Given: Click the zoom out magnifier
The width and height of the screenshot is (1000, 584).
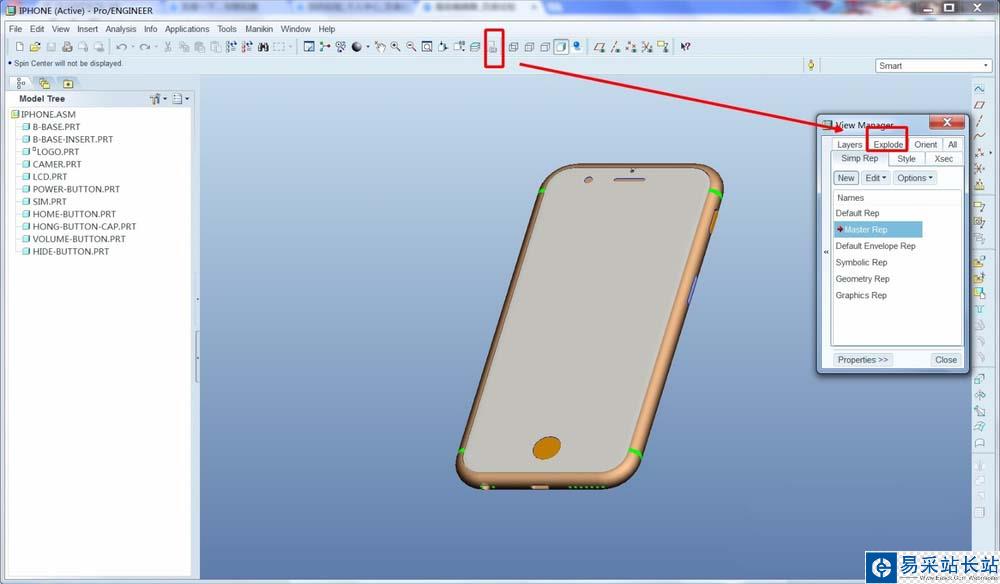Looking at the screenshot, I should tap(411, 47).
